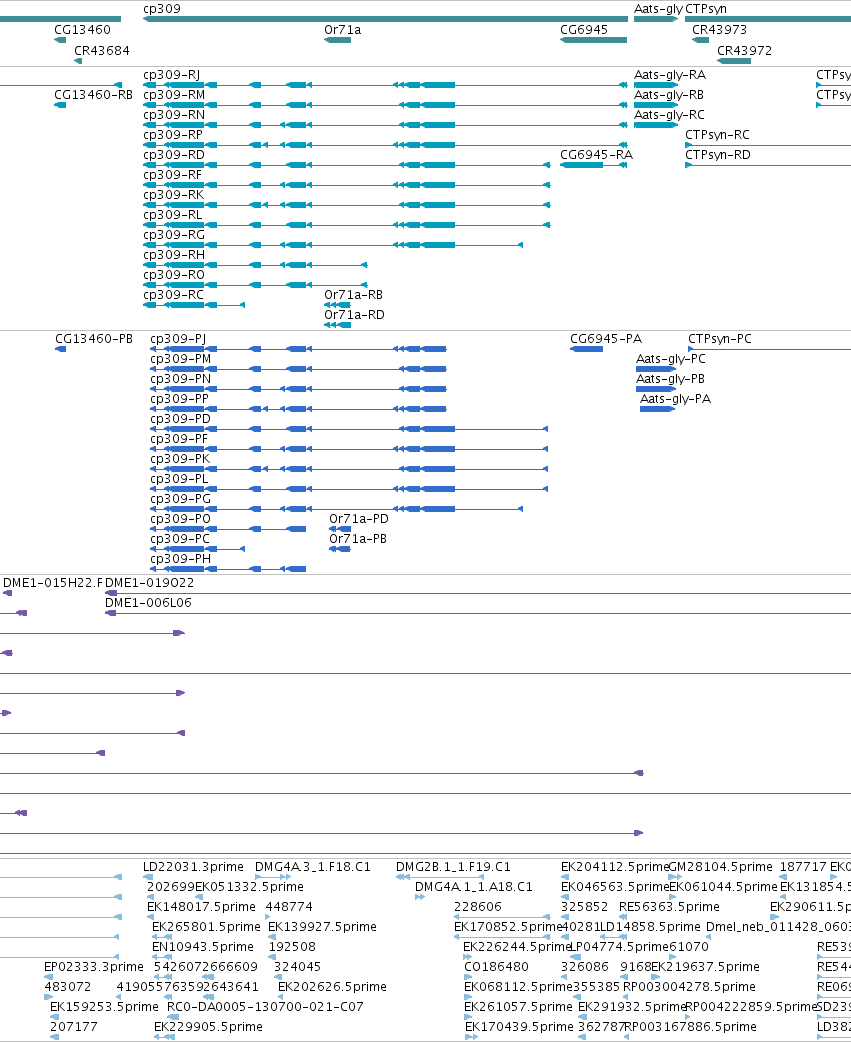The image size is (851, 1042).
Task: Click the CO186480 EST label
Action: [x=496, y=966]
